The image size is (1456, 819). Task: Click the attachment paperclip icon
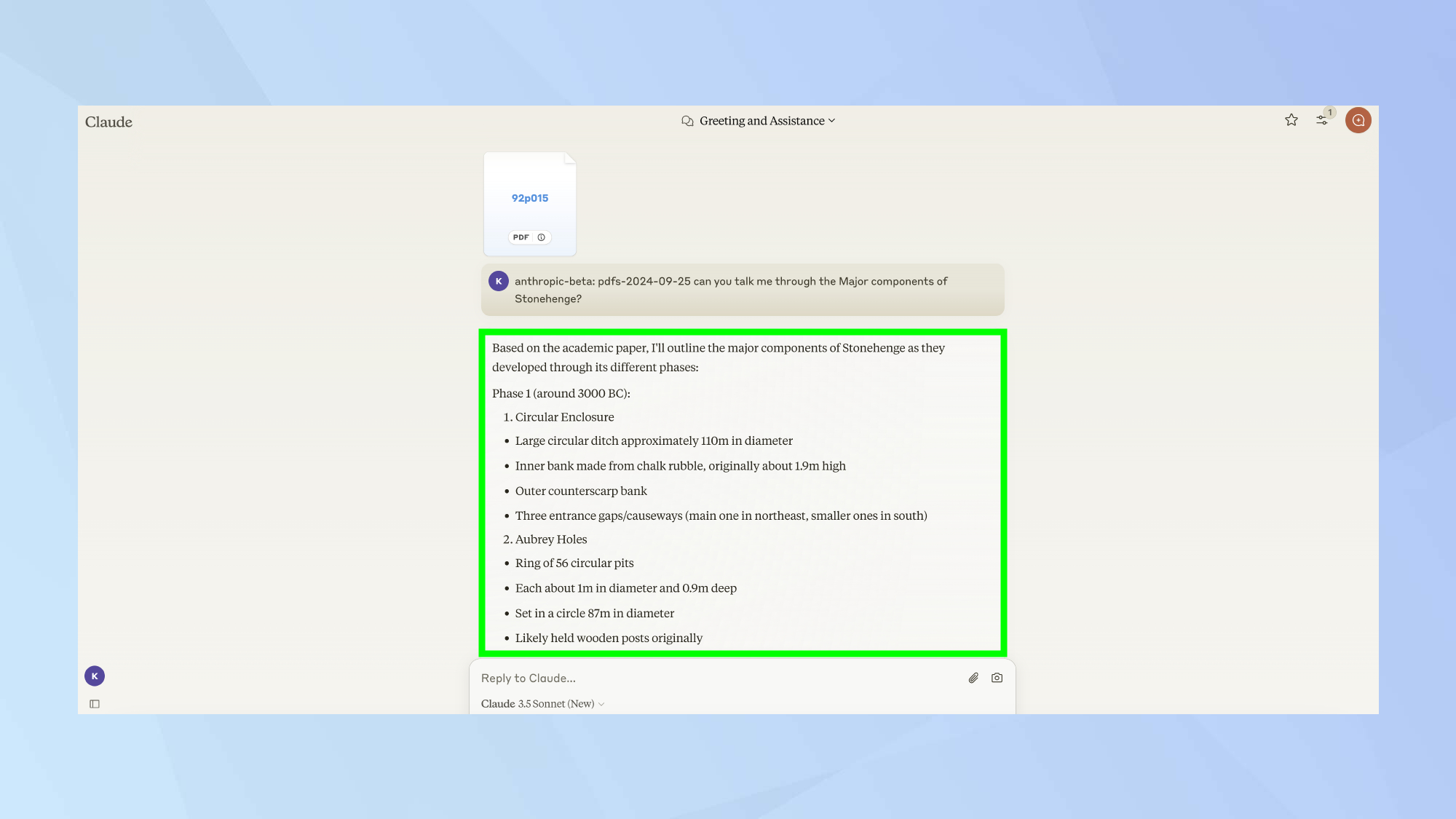point(973,678)
